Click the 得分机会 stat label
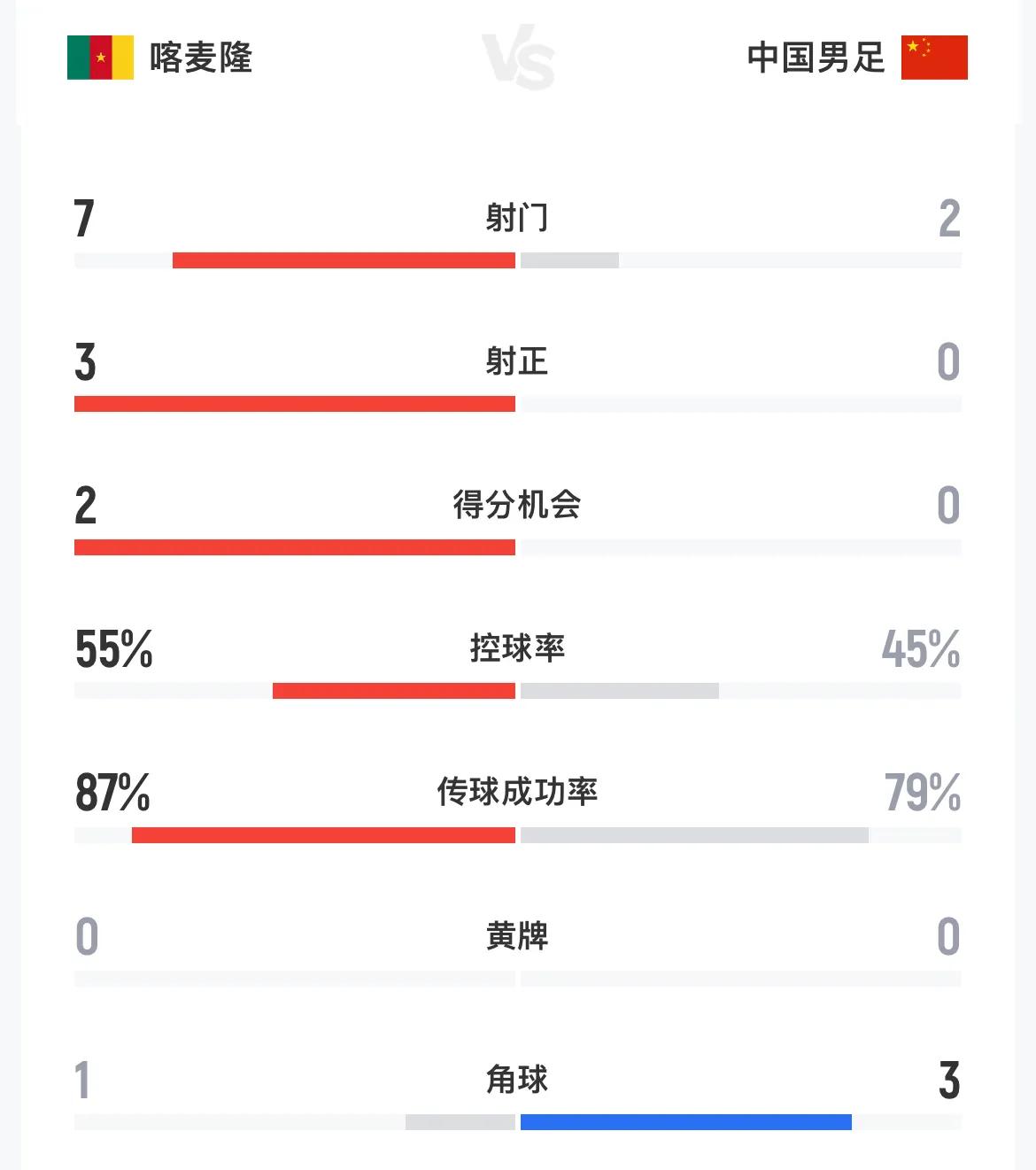Screen dimensions: 1036x1170 (x=517, y=505)
